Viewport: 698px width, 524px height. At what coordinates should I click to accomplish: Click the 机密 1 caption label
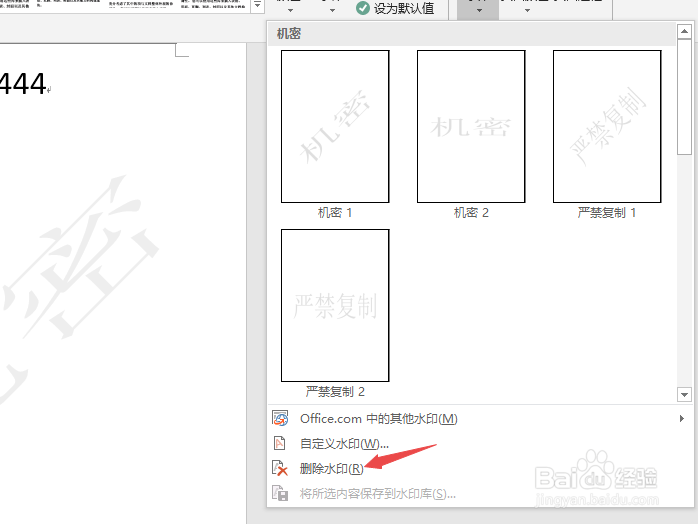(335, 213)
